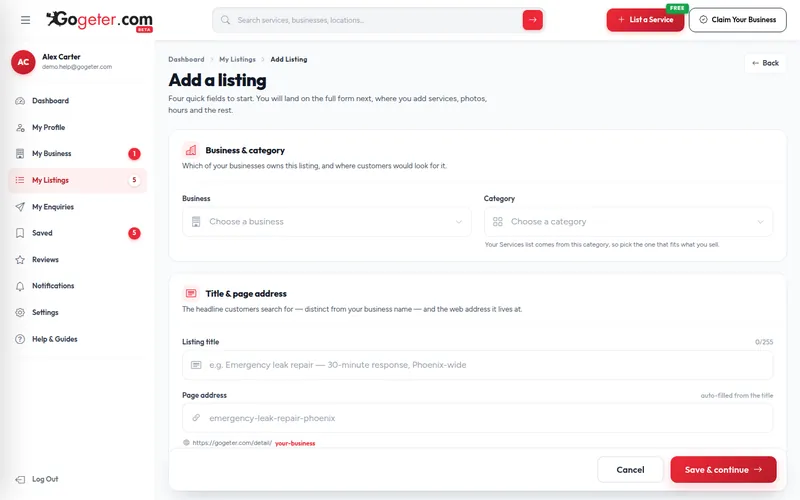Open Settings in the sidebar
This screenshot has height=500, width=800.
78,312
